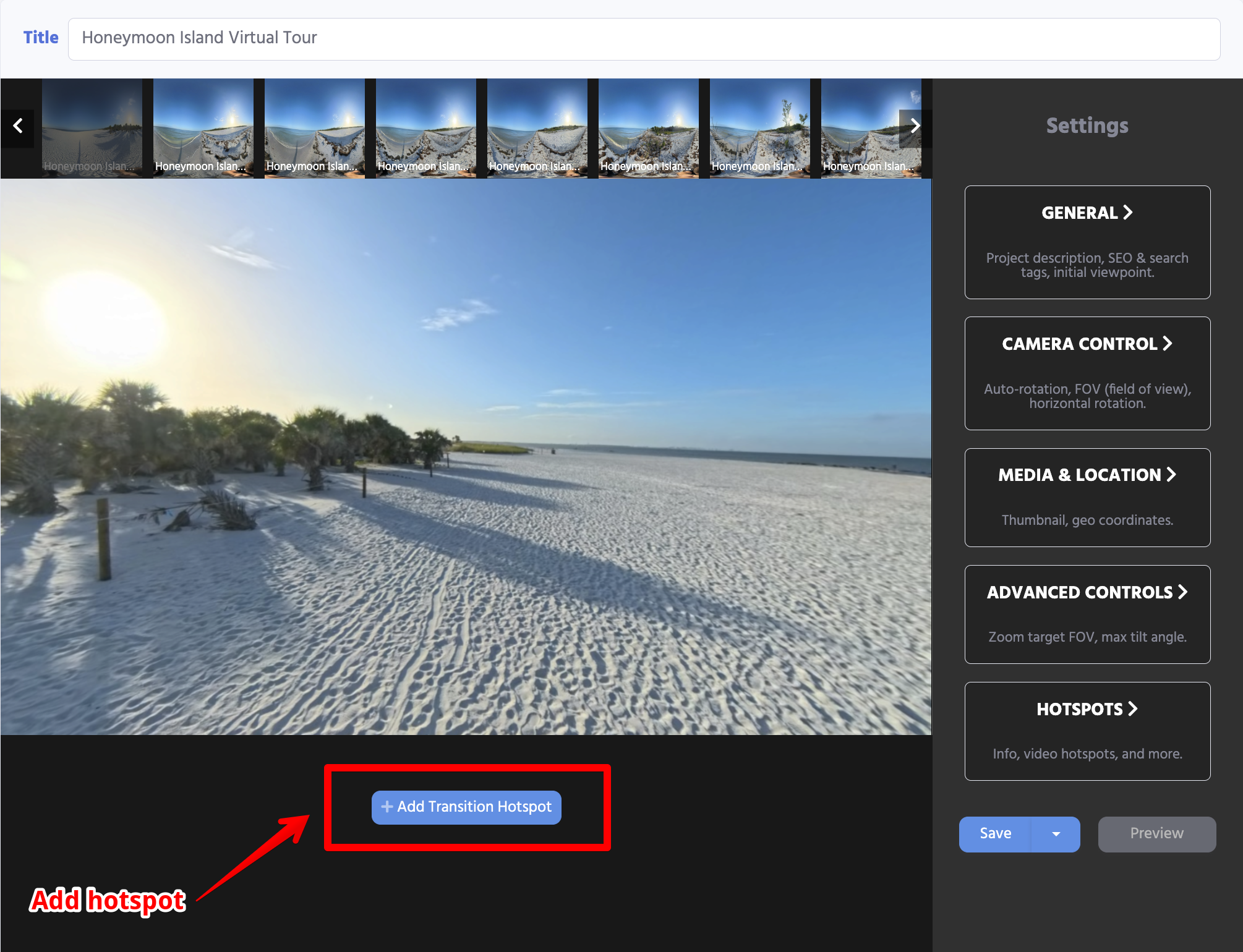Click the Add Transition Hotspot button
This screenshot has width=1243, height=952.
[466, 807]
